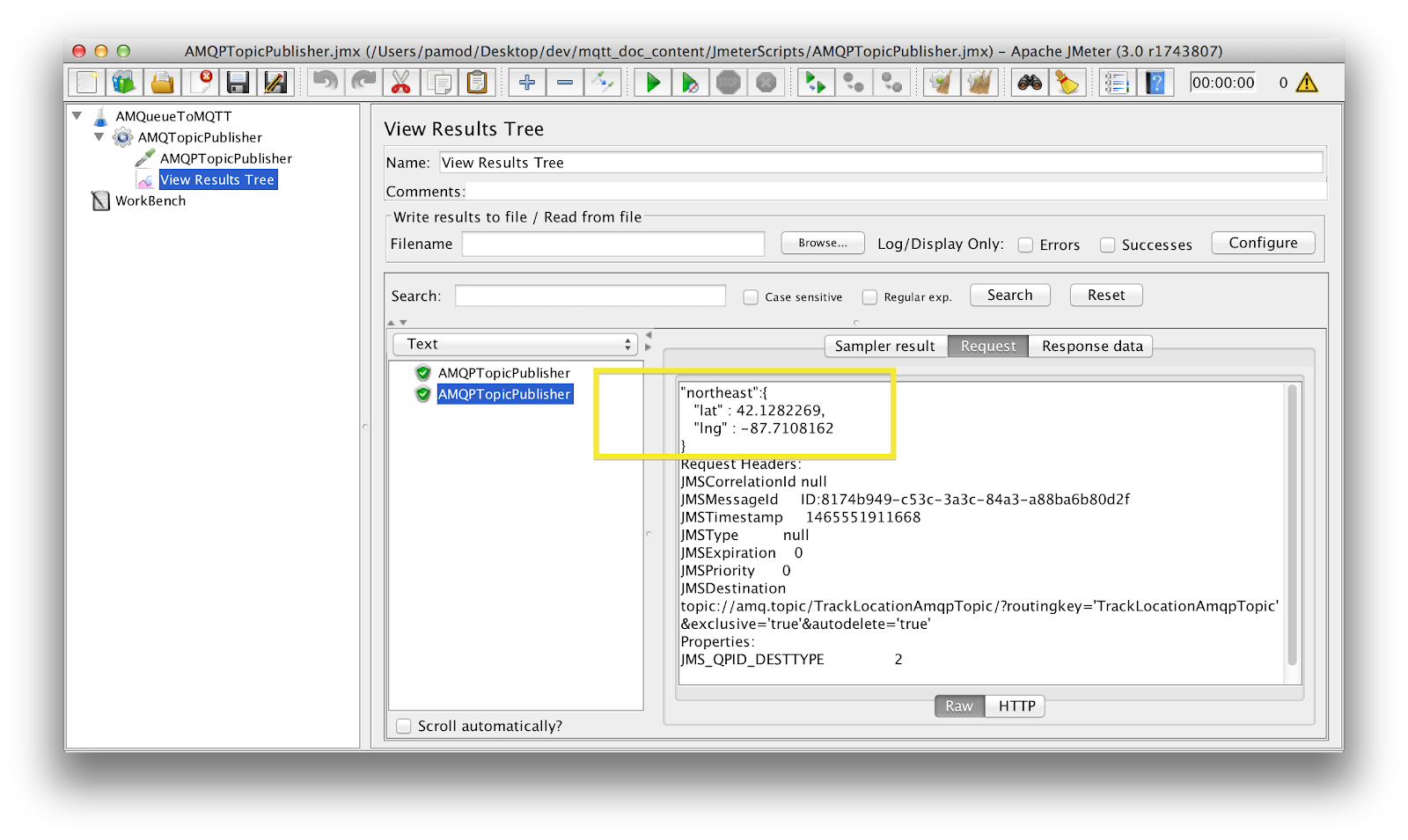This screenshot has width=1408, height=840.
Task: Open a test plan file
Action: [x=163, y=83]
